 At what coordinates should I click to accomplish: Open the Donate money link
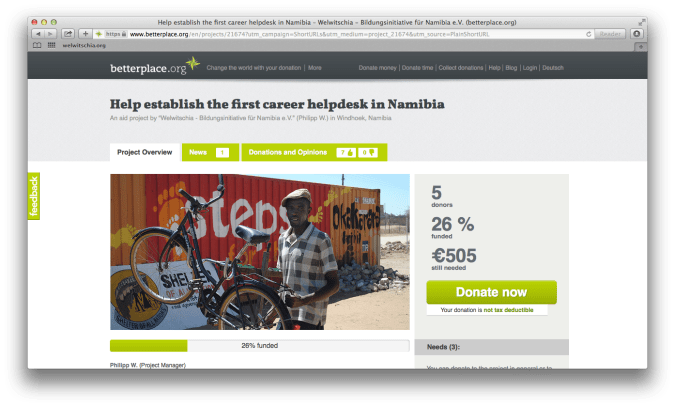tap(378, 68)
